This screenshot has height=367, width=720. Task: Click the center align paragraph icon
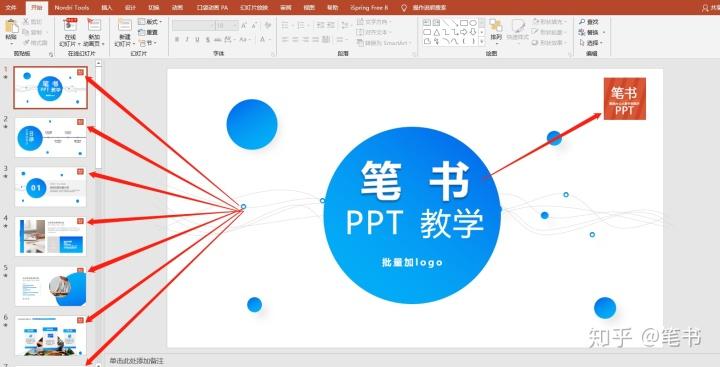pyautogui.click(x=295, y=40)
